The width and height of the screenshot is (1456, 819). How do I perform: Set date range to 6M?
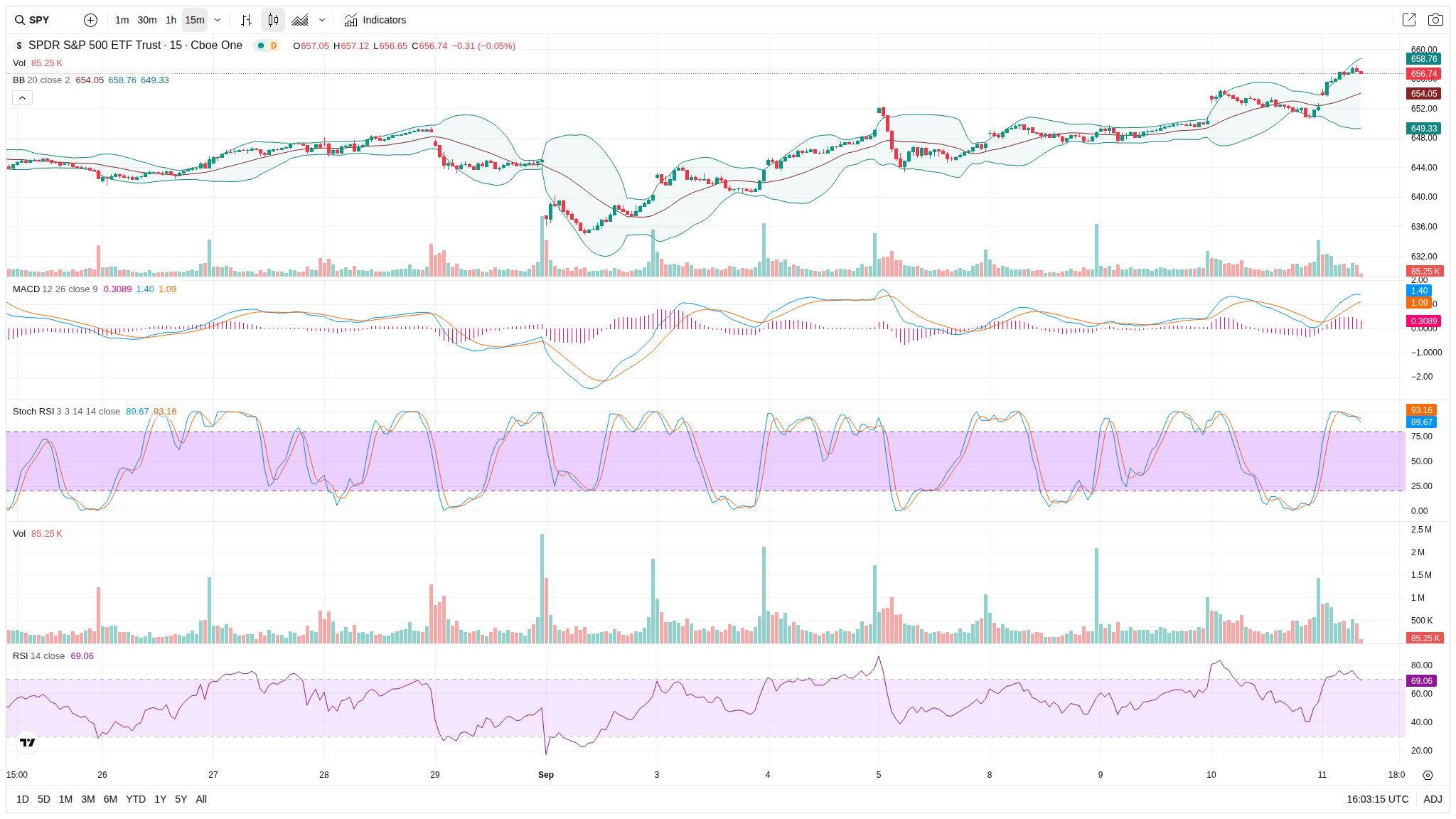110,799
